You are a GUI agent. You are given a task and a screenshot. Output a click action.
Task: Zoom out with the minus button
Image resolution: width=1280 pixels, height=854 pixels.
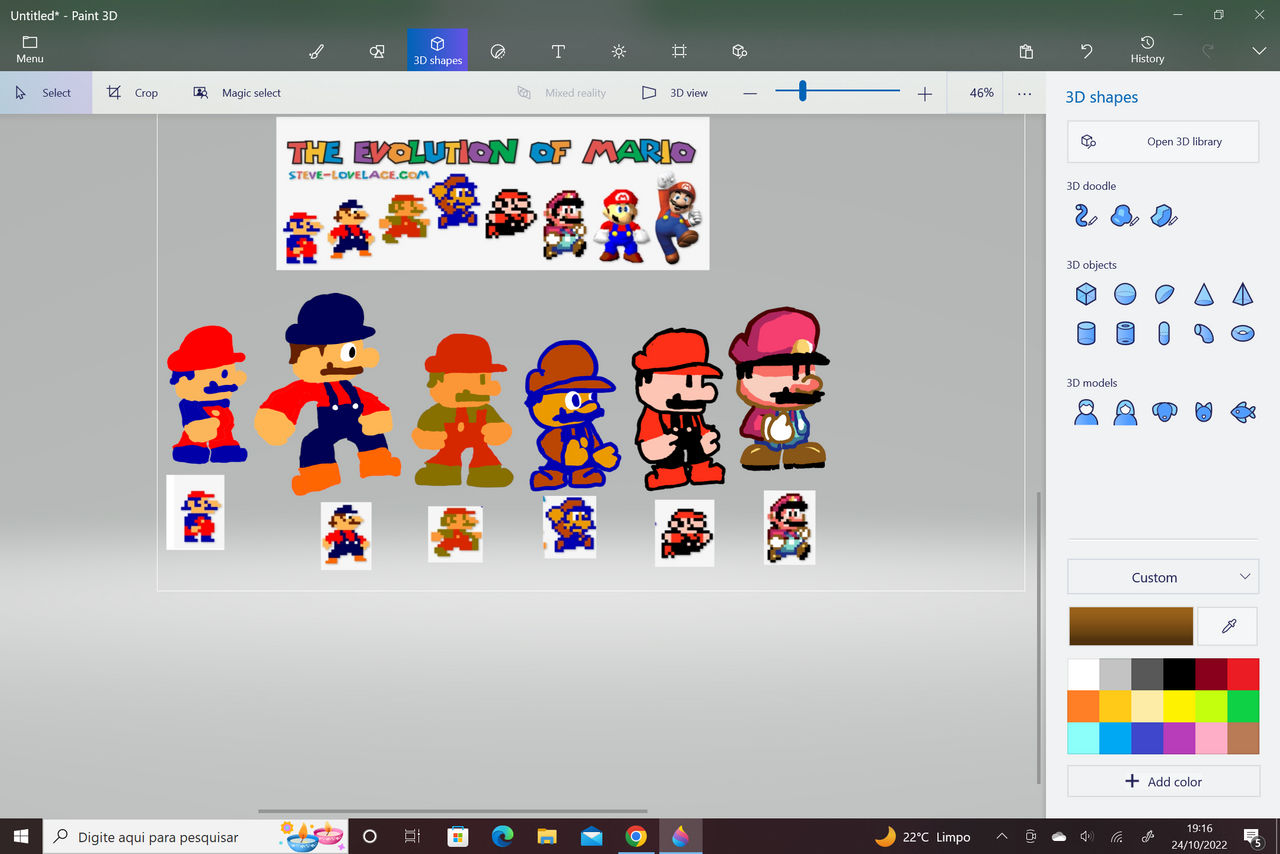pyautogui.click(x=750, y=93)
